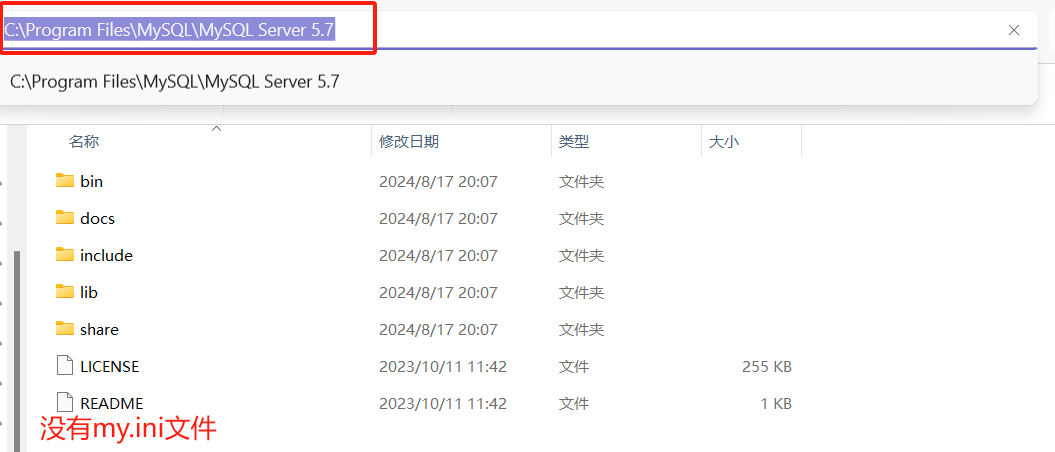Sort files by 修改日期 column

[408, 142]
